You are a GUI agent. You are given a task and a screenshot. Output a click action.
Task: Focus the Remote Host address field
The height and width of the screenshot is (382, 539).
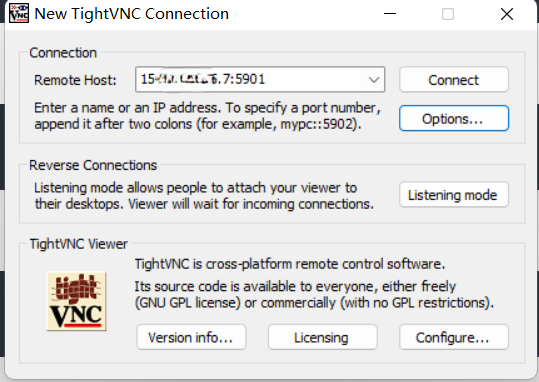(x=260, y=79)
